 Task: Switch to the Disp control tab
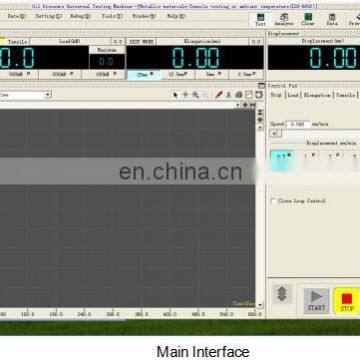tap(276, 95)
